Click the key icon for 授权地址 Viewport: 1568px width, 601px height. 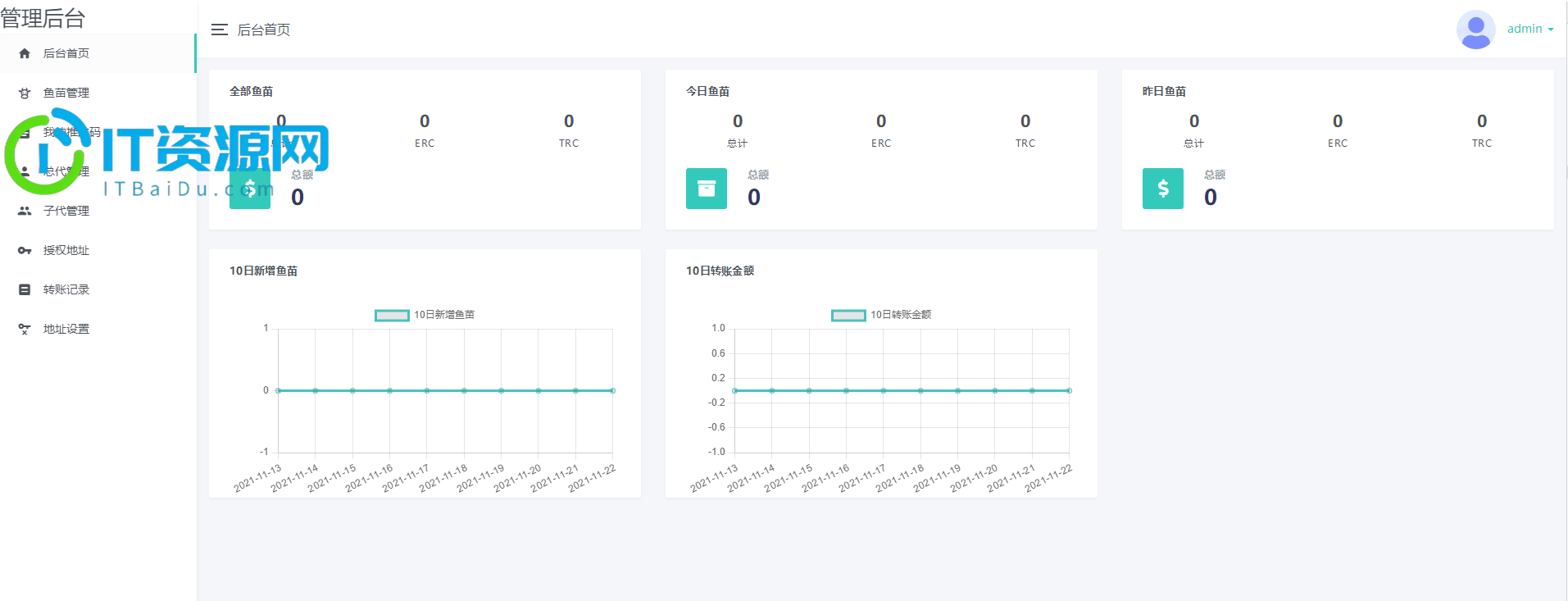pos(25,250)
